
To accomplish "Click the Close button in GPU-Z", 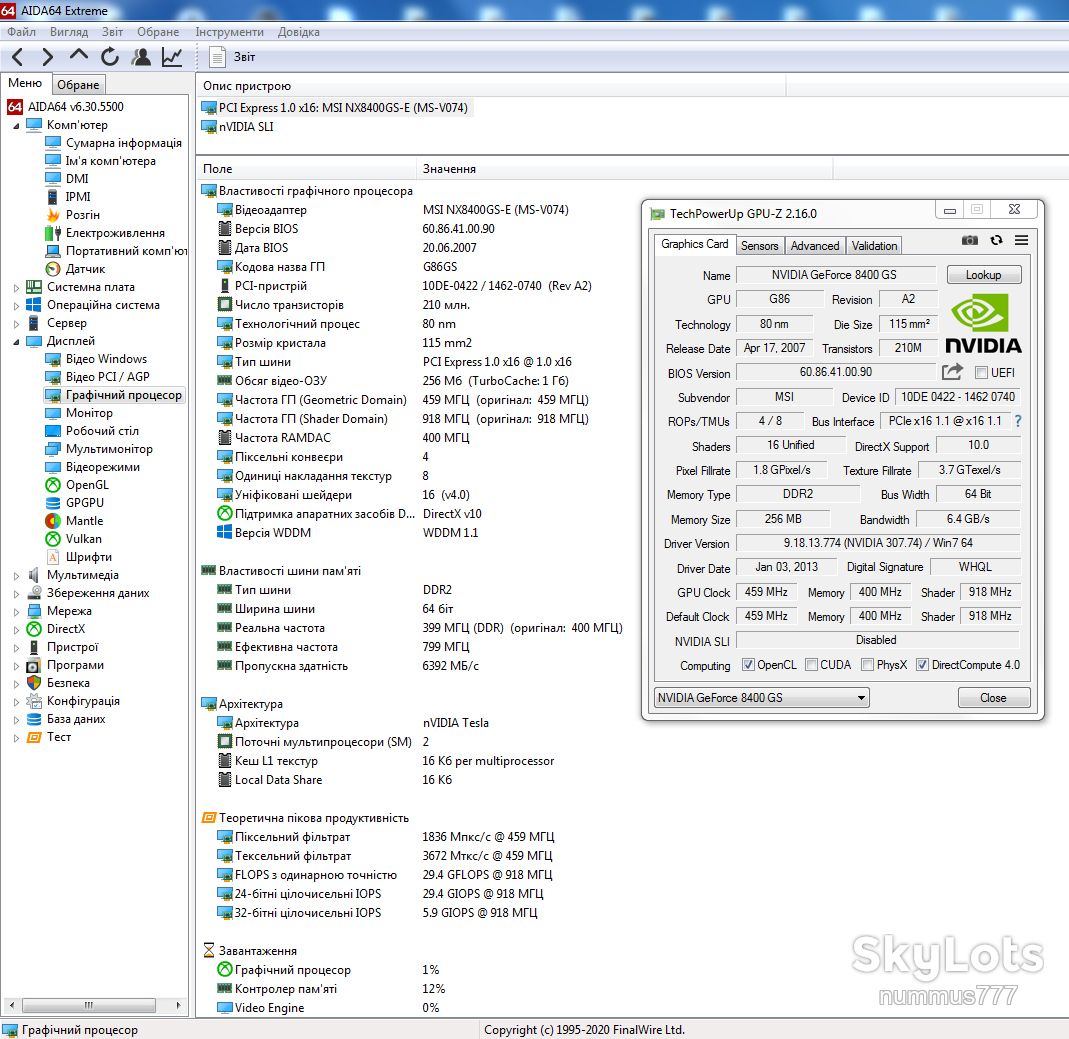I will click(993, 697).
